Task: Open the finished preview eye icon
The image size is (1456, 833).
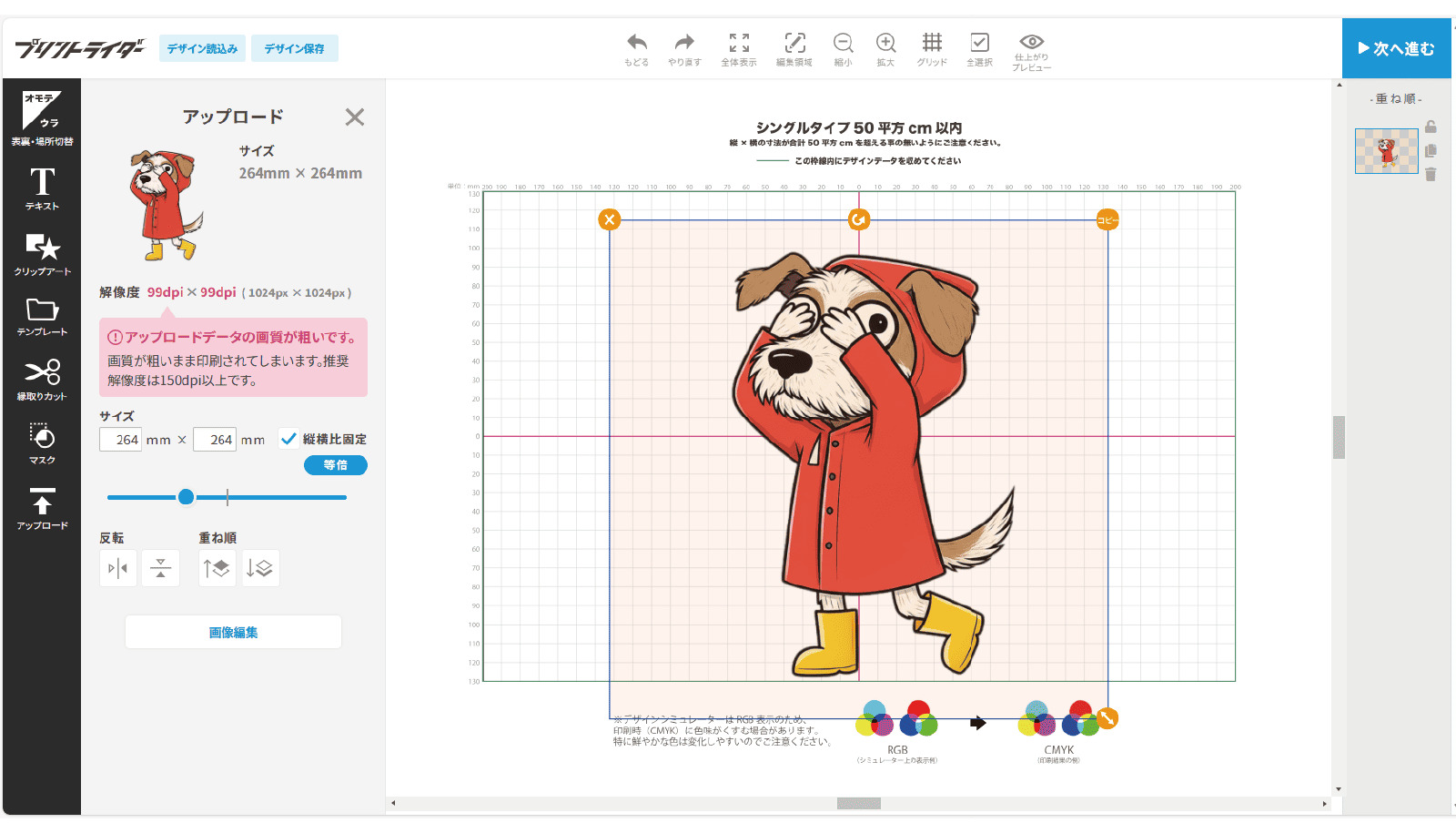Action: point(1032,51)
